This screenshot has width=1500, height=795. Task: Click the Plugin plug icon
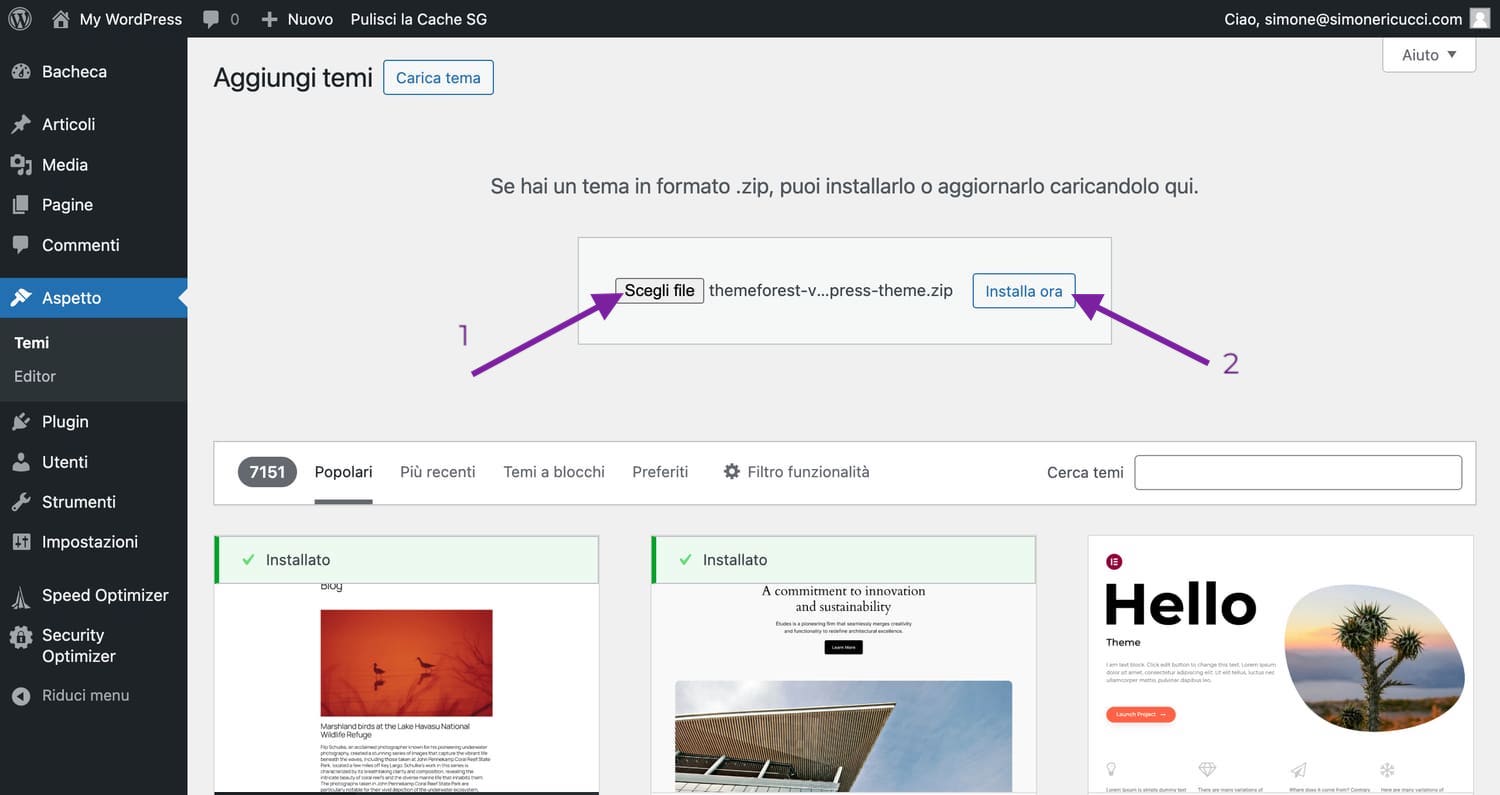coord(21,422)
